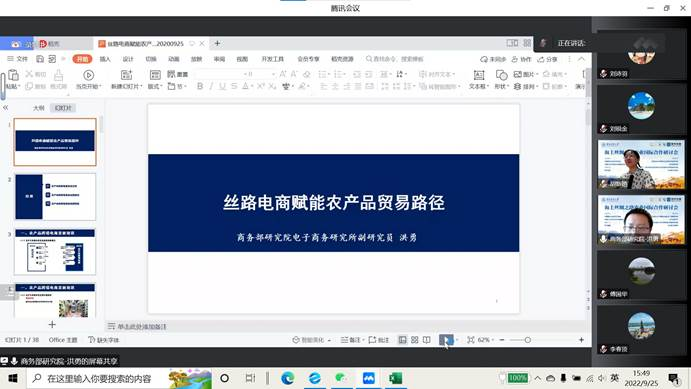Toggle the notes pane button in status bar
This screenshot has height=389, width=691.
point(351,340)
